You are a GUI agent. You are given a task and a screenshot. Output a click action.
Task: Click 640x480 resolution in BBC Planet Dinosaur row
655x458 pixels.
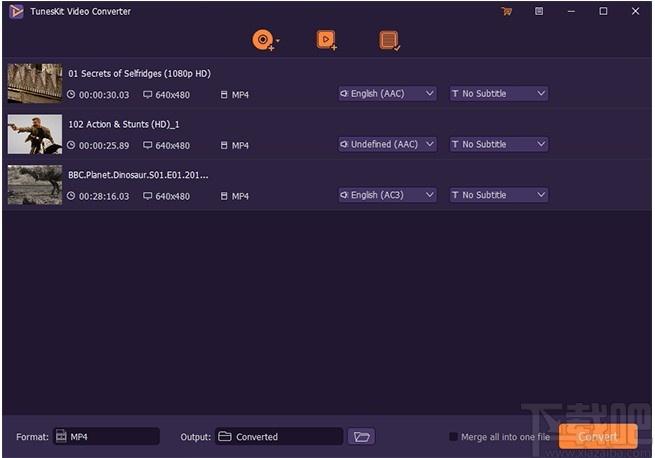tap(173, 196)
